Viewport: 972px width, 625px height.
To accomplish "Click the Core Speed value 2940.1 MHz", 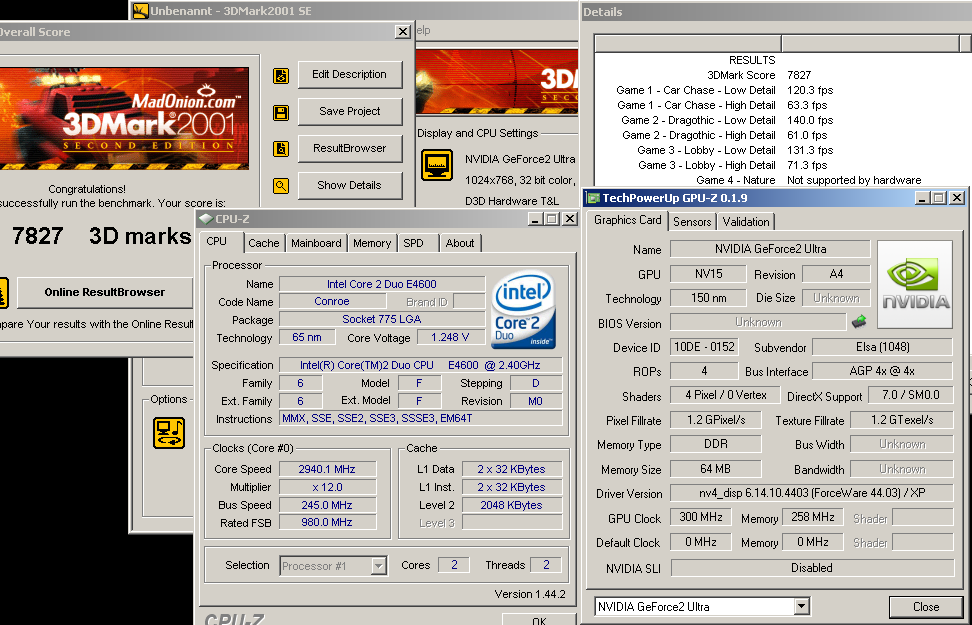I will click(x=327, y=469).
